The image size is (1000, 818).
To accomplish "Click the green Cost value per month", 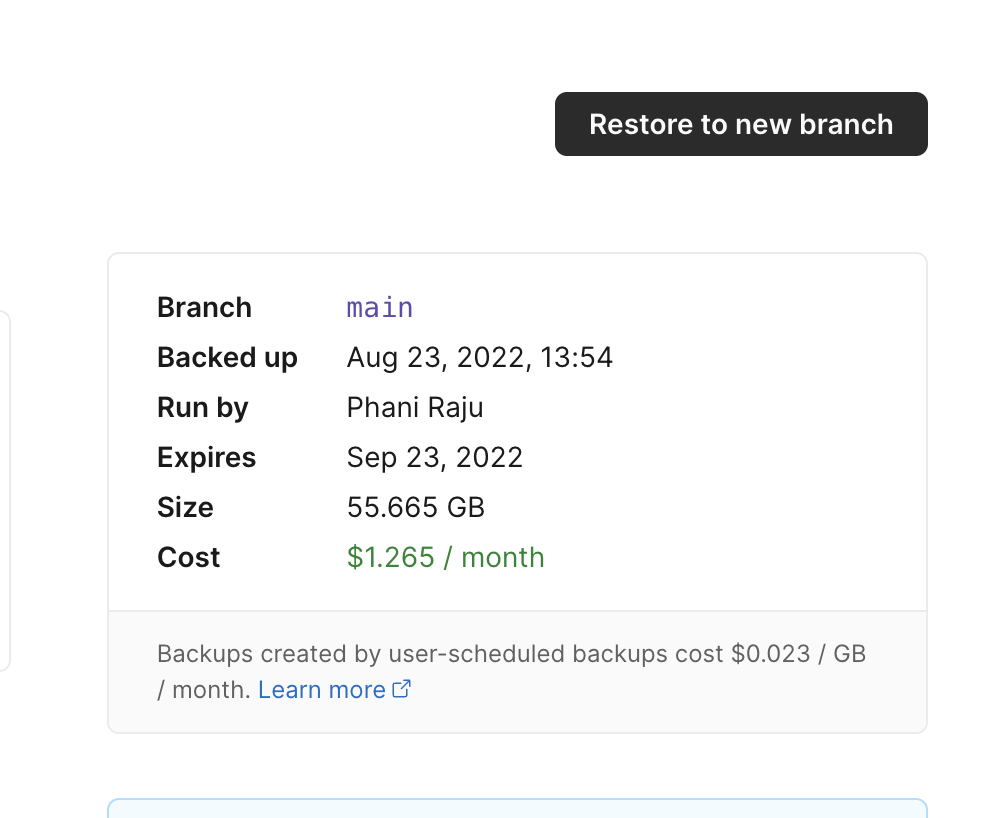I will point(445,557).
